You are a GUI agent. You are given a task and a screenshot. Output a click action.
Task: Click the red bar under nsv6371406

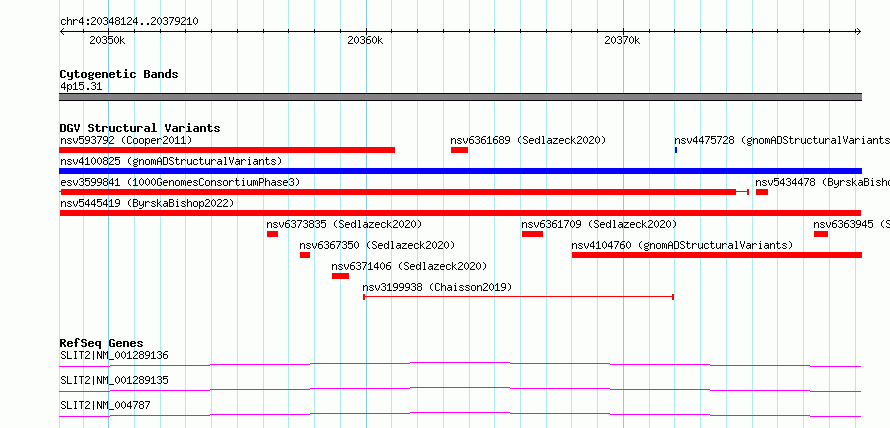pos(341,276)
